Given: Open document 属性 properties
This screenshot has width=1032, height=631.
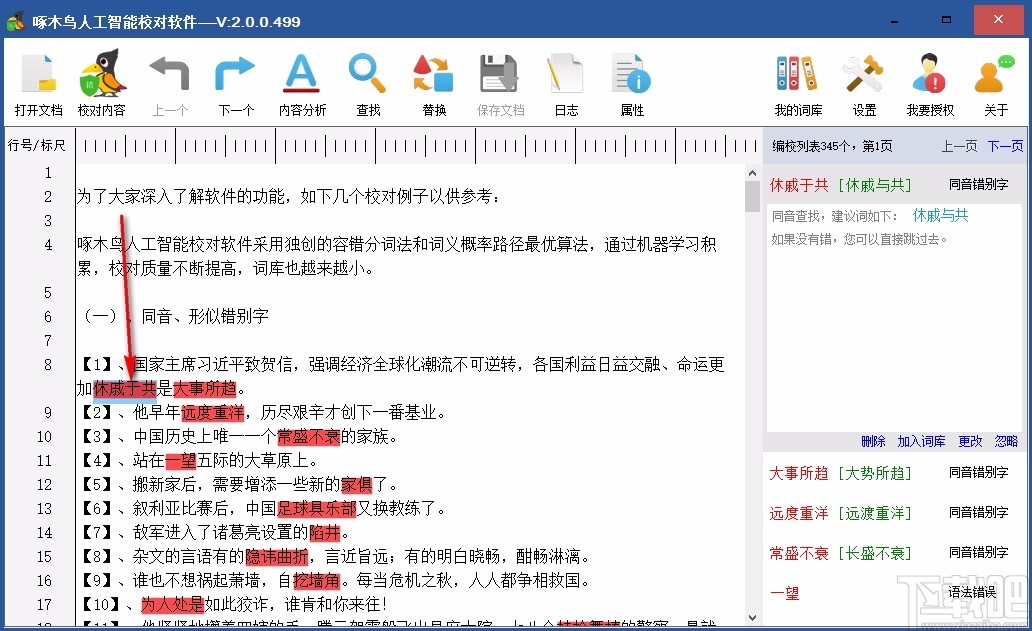Looking at the screenshot, I should 631,84.
